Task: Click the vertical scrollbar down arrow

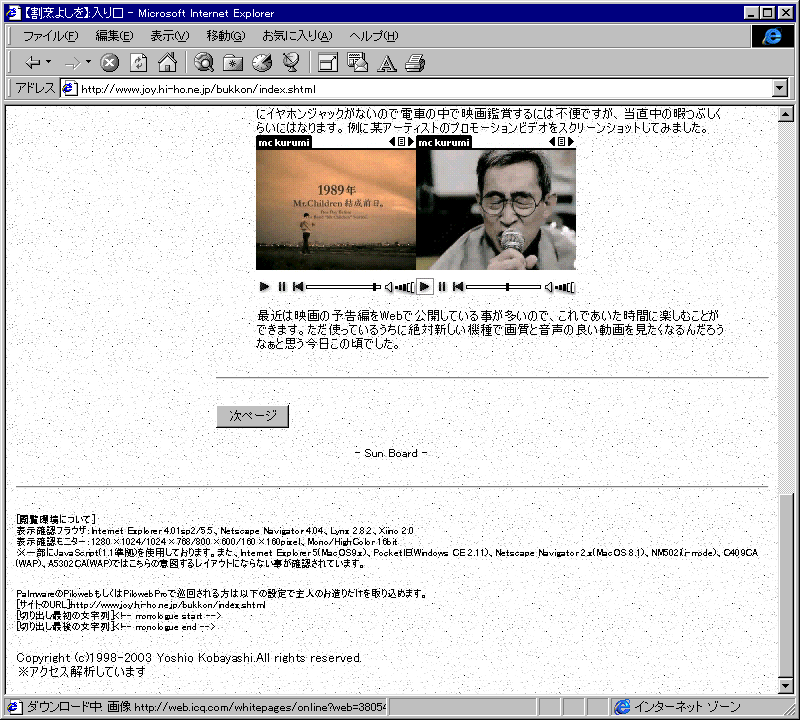Action: pyautogui.click(x=786, y=686)
